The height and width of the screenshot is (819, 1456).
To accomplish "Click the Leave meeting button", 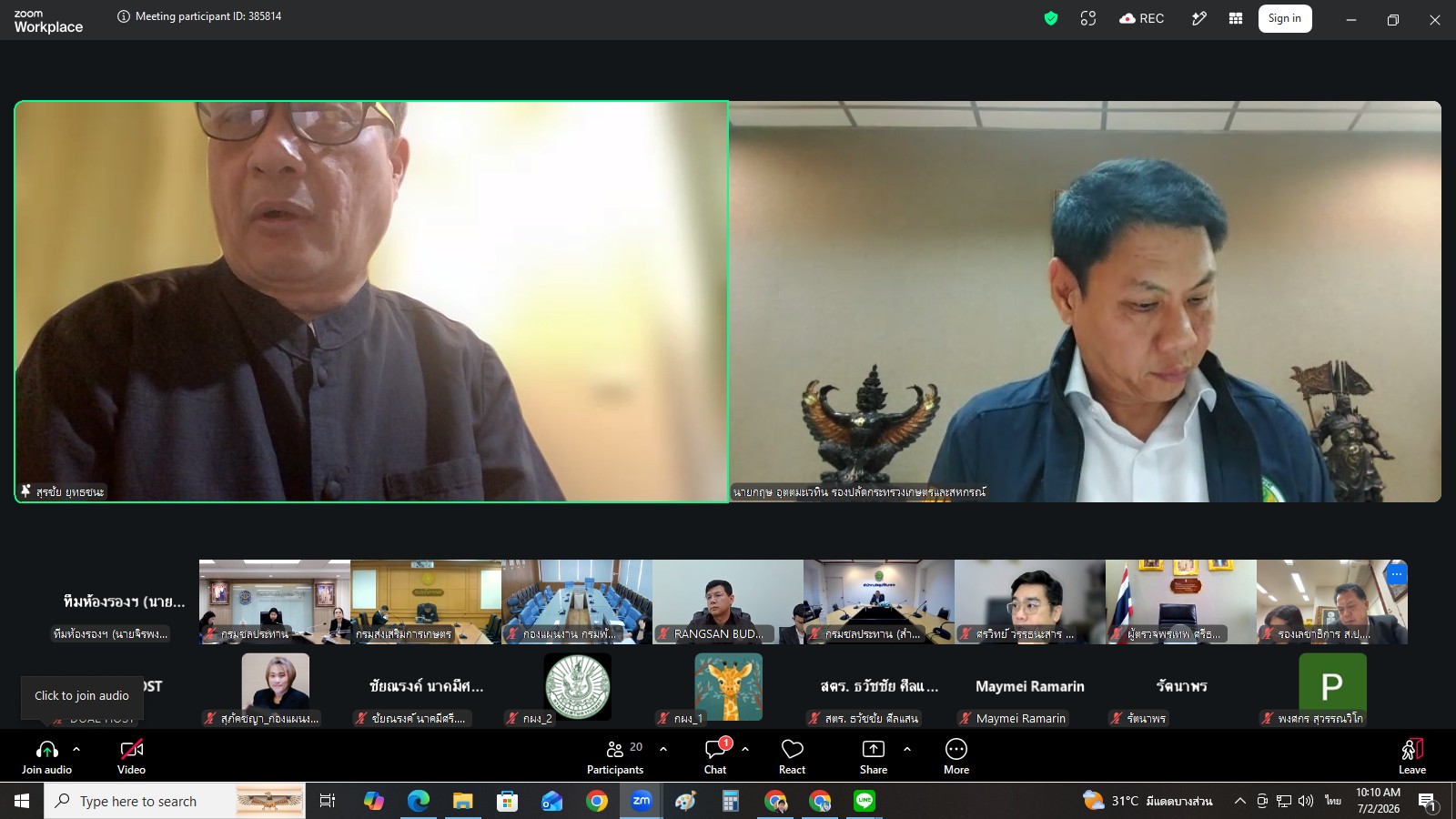I will [x=1412, y=756].
